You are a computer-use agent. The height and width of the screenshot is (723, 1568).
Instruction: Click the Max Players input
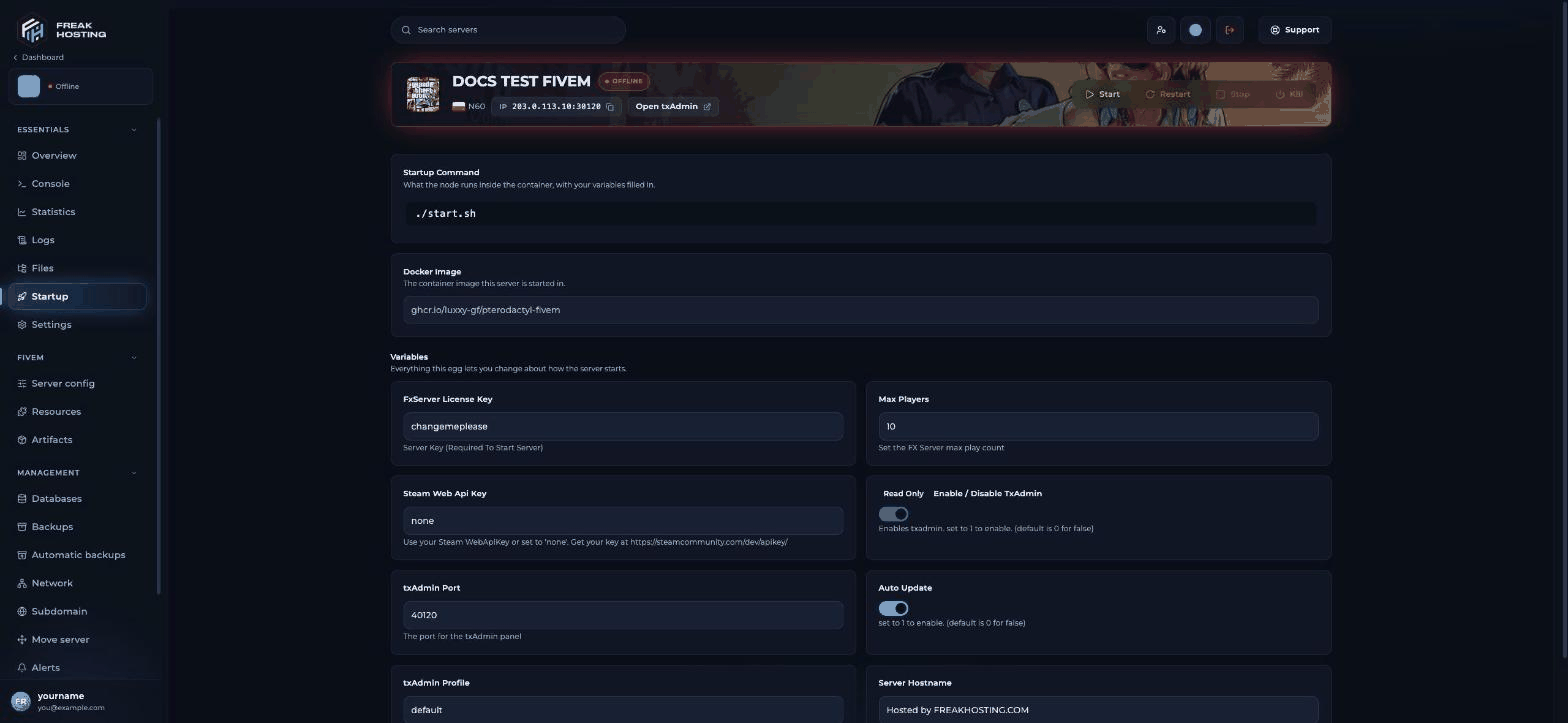coord(1098,426)
